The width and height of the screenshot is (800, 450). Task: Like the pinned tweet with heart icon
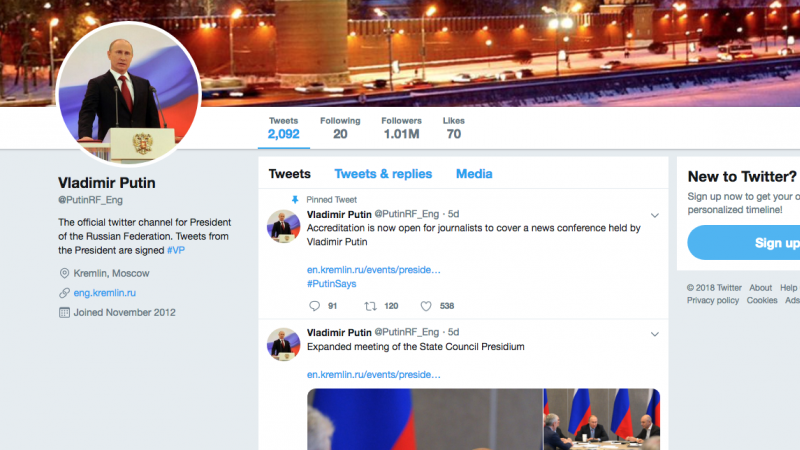coord(426,306)
